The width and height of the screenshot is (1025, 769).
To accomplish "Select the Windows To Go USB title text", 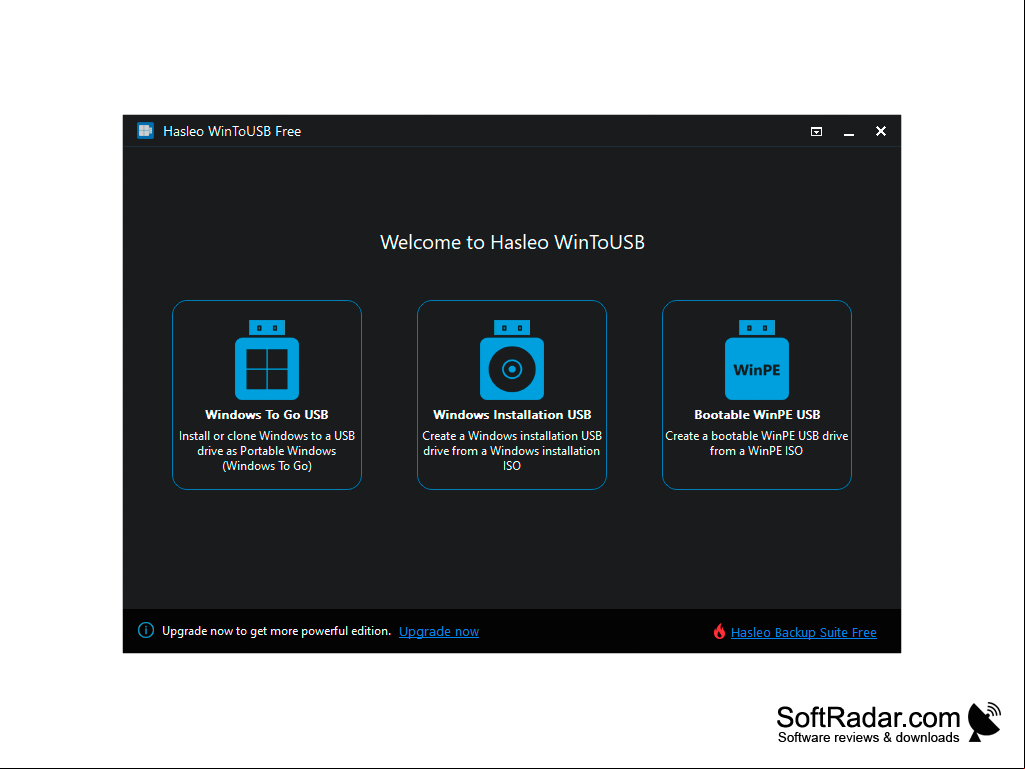I will click(x=267, y=415).
